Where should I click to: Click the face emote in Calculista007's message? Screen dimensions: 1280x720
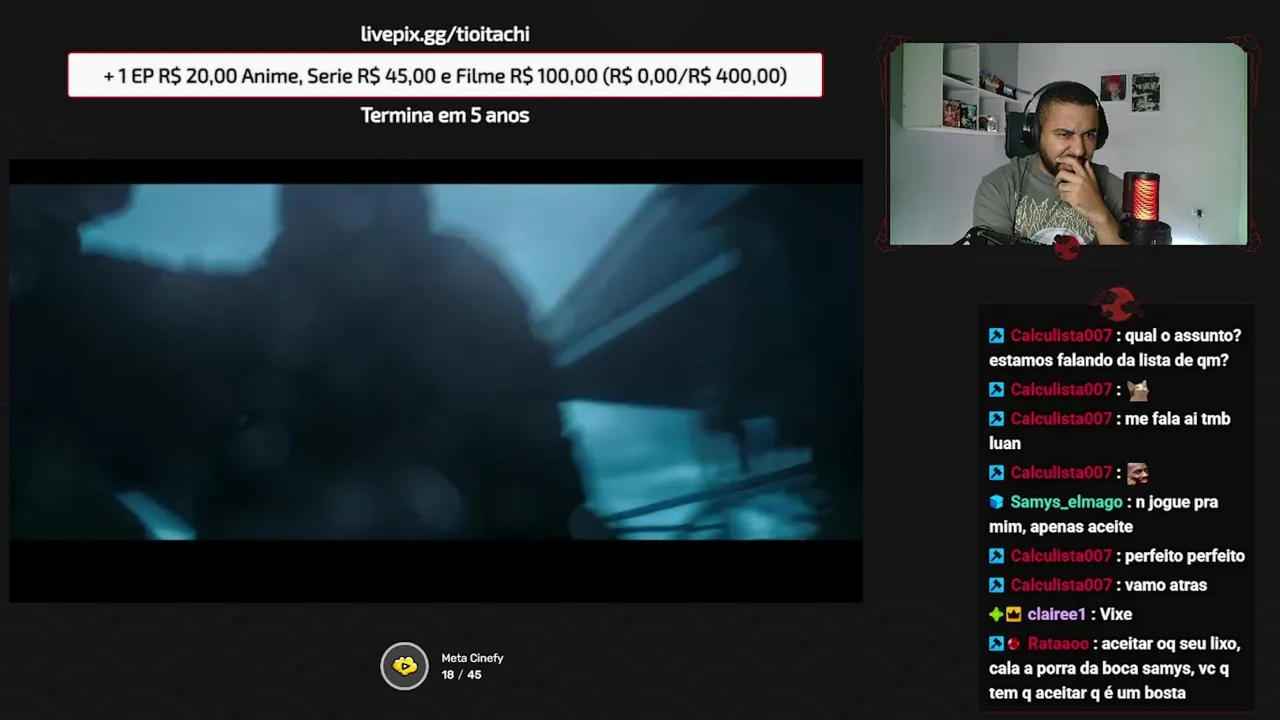(x=1137, y=473)
